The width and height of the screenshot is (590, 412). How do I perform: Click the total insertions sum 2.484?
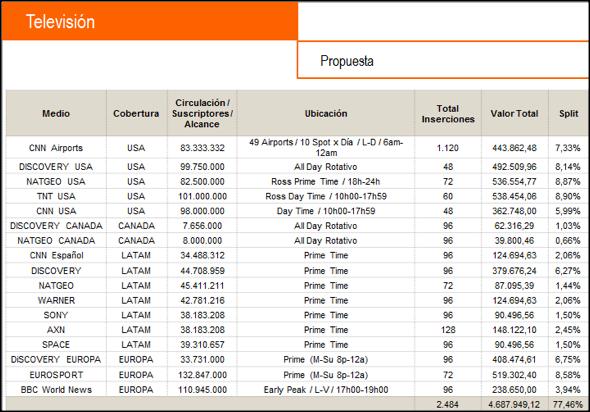(x=448, y=404)
